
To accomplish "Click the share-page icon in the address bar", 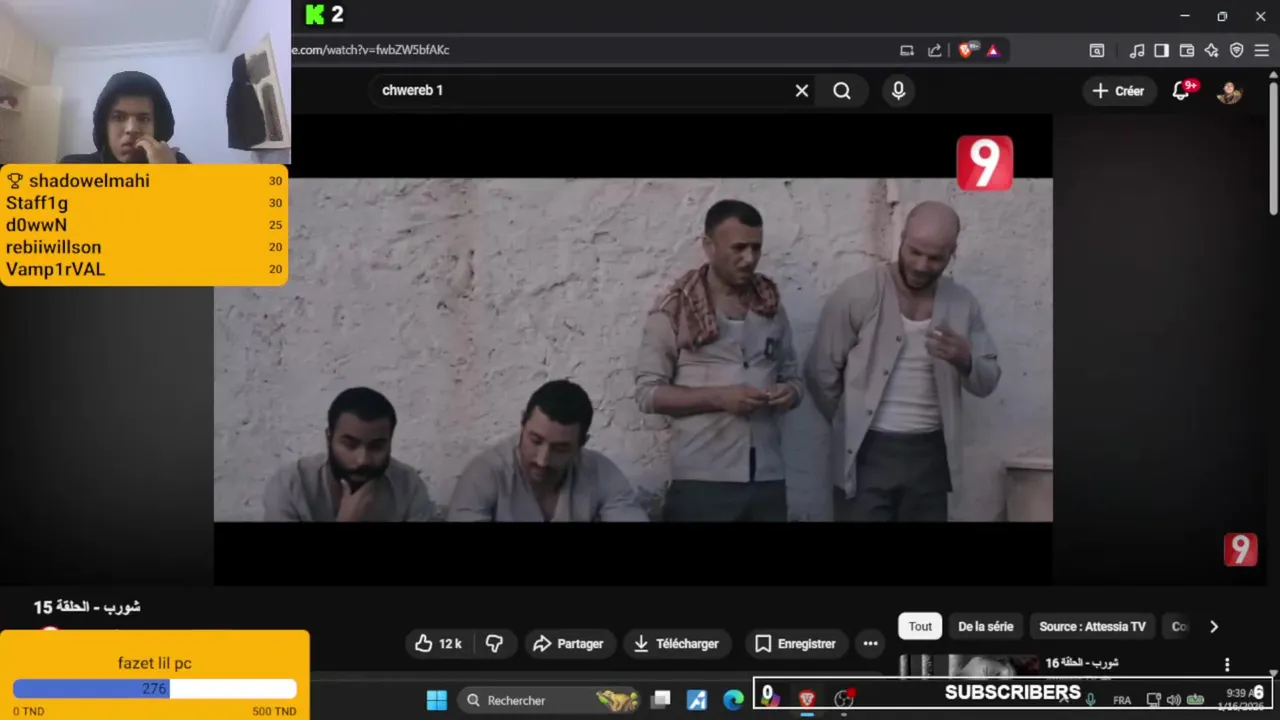I will click(934, 50).
